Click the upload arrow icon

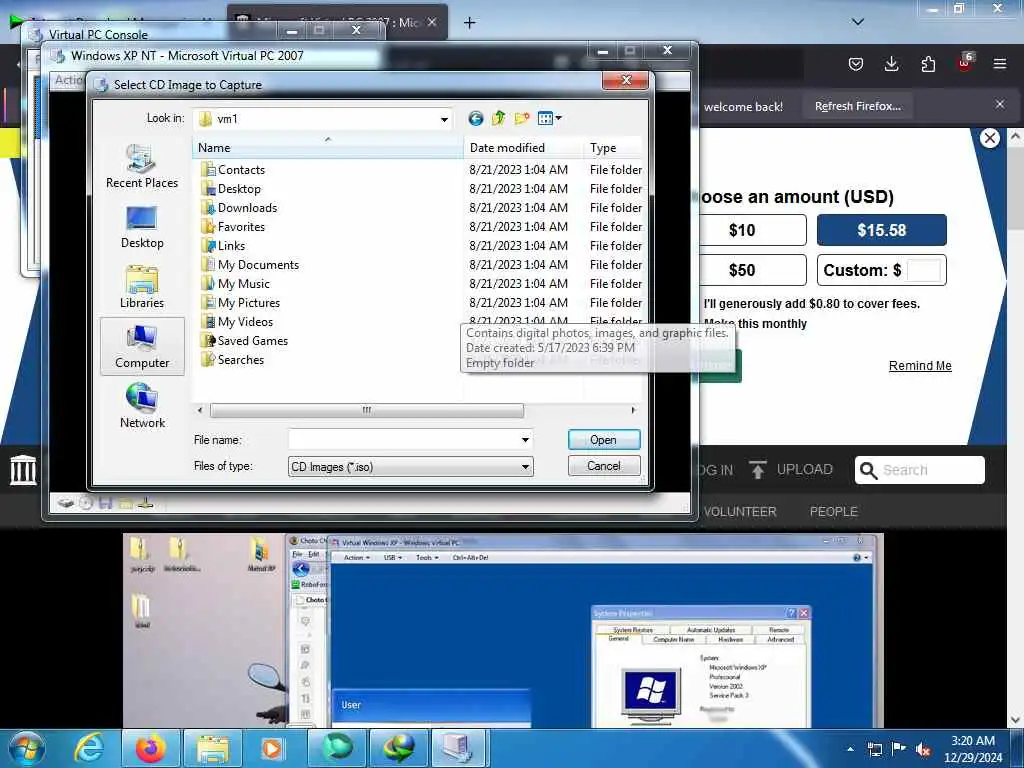pos(758,470)
